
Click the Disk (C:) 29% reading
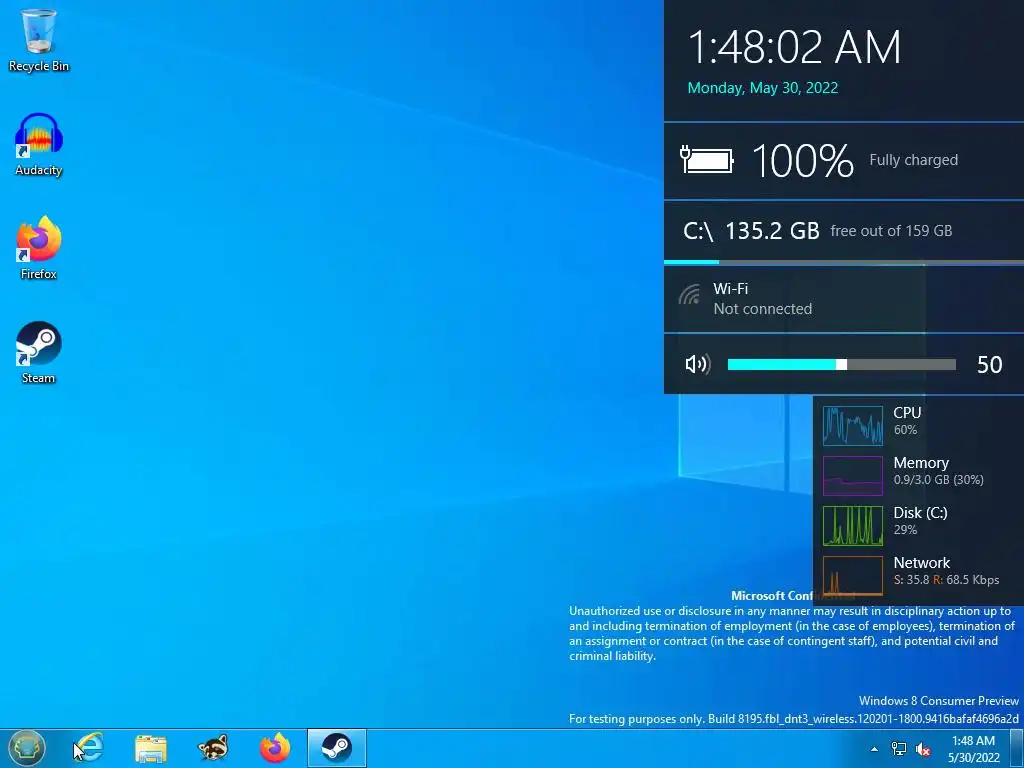905,530
